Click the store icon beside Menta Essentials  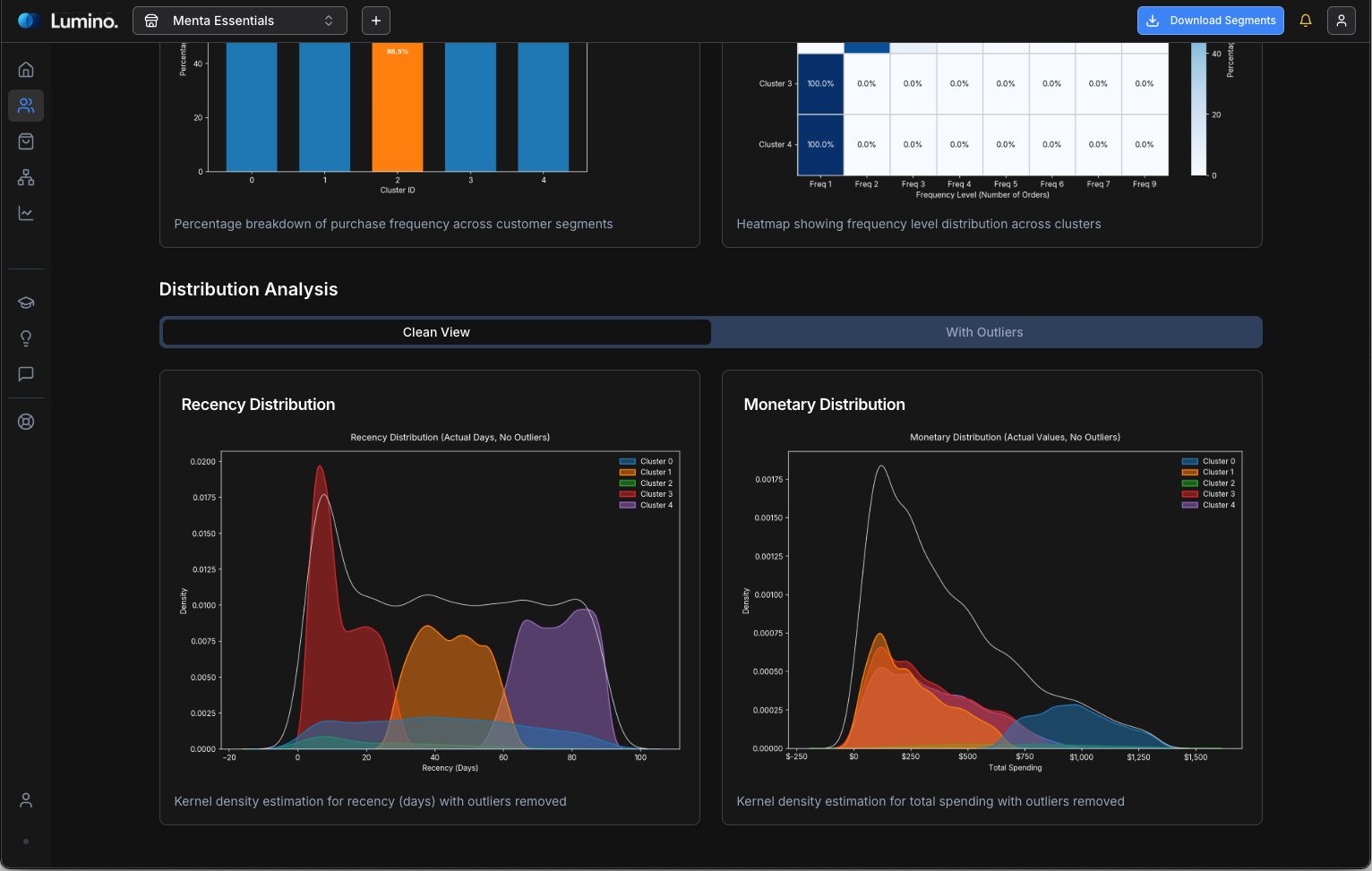point(151,21)
